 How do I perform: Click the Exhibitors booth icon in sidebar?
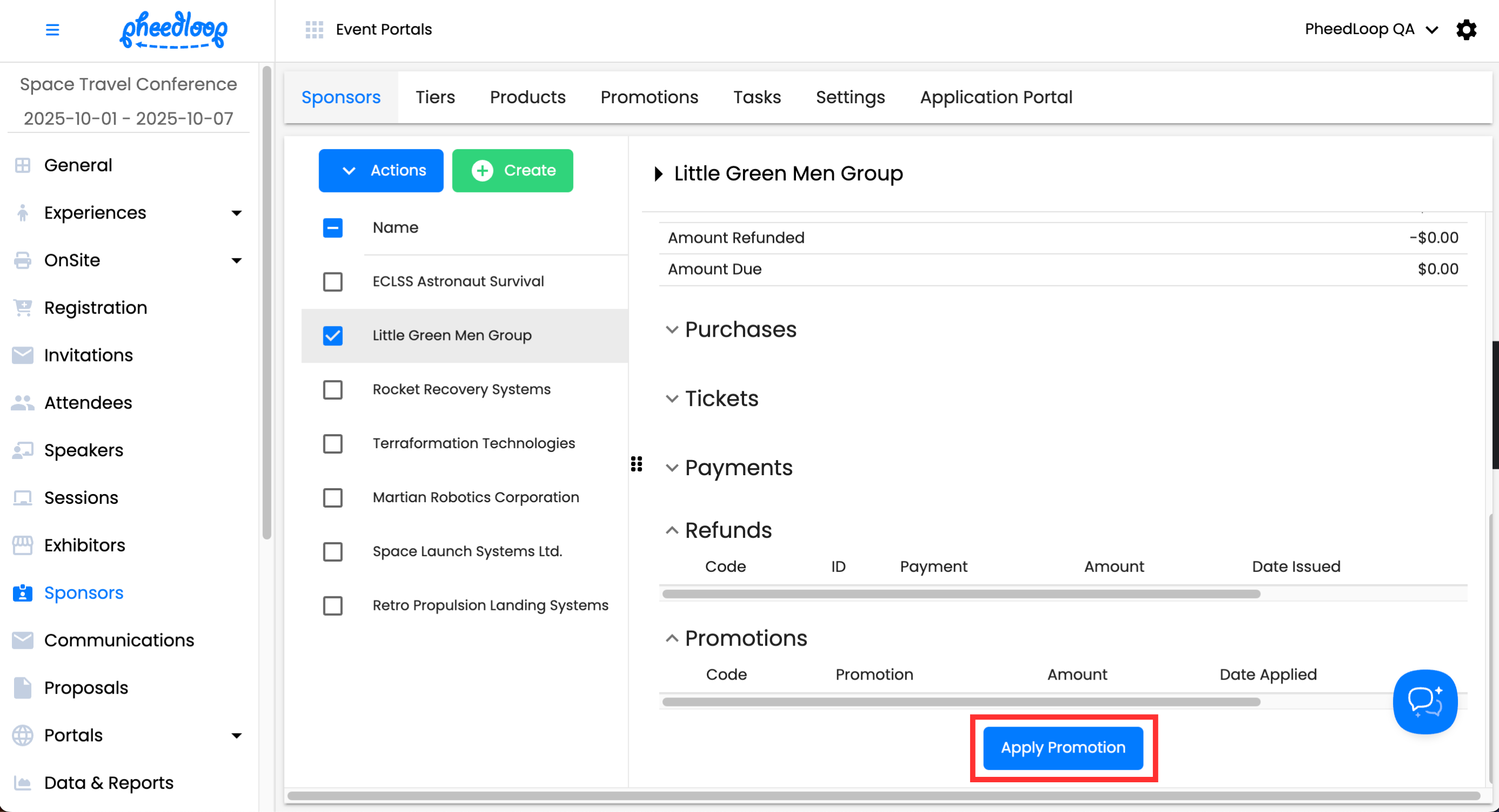(22, 545)
